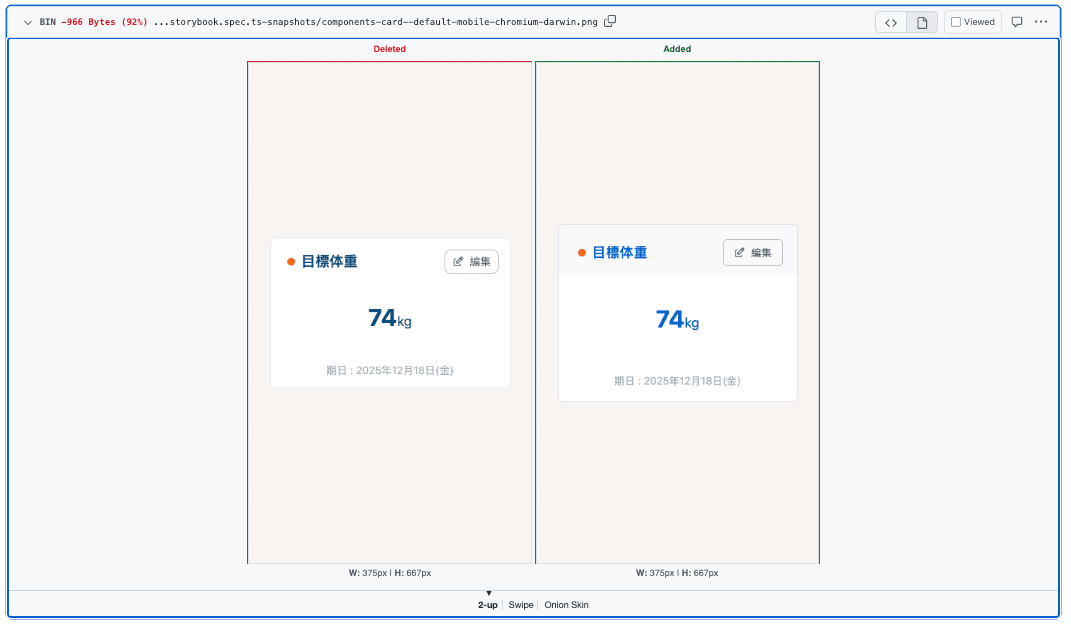Click the 編集 button in the Deleted image
Screen dimensions: 1071x625
(x=471, y=262)
